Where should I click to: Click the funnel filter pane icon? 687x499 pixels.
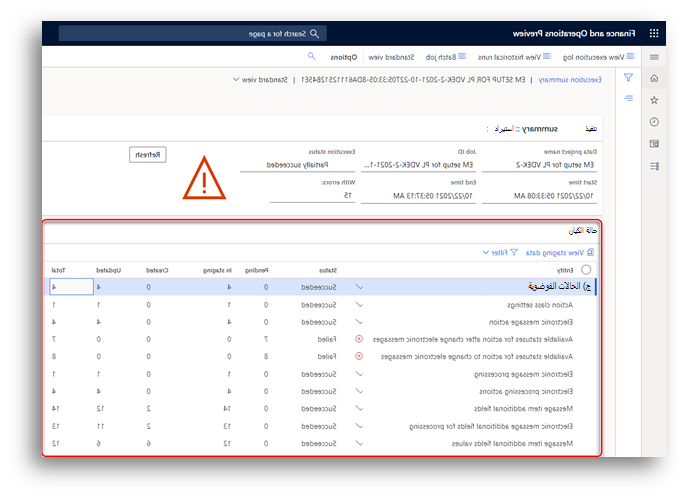[628, 78]
